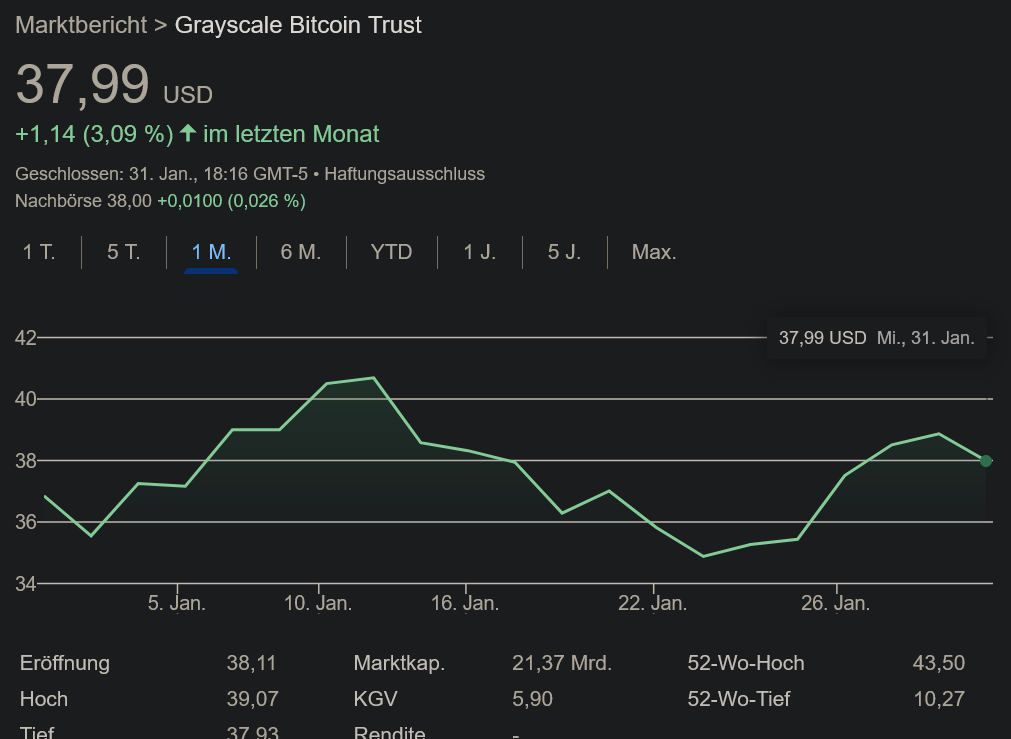Image resolution: width=1011 pixels, height=739 pixels.
Task: Click the Geschlossen: 31. Jan. timestamp text
Action: [161, 174]
